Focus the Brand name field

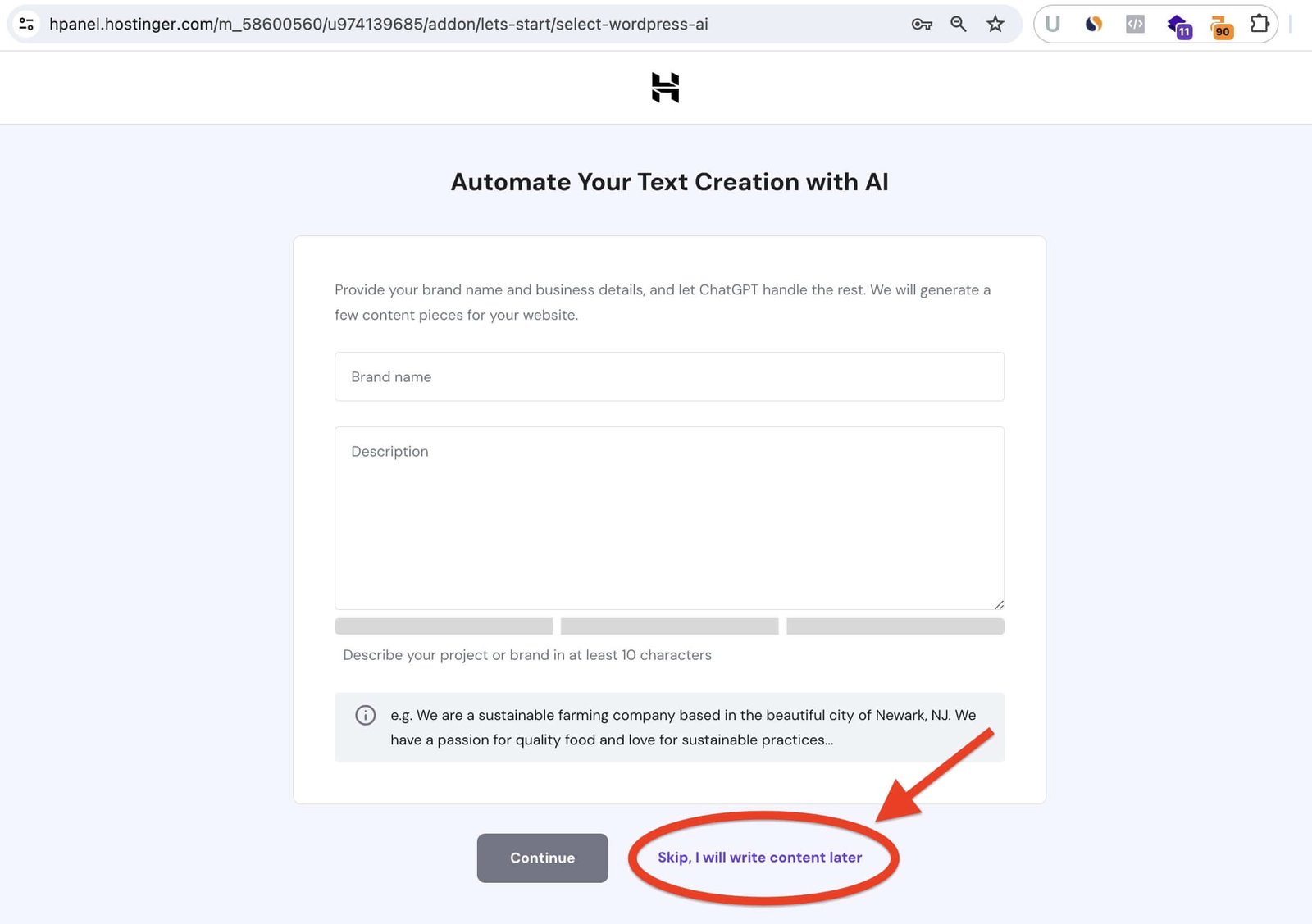pyautogui.click(x=669, y=376)
